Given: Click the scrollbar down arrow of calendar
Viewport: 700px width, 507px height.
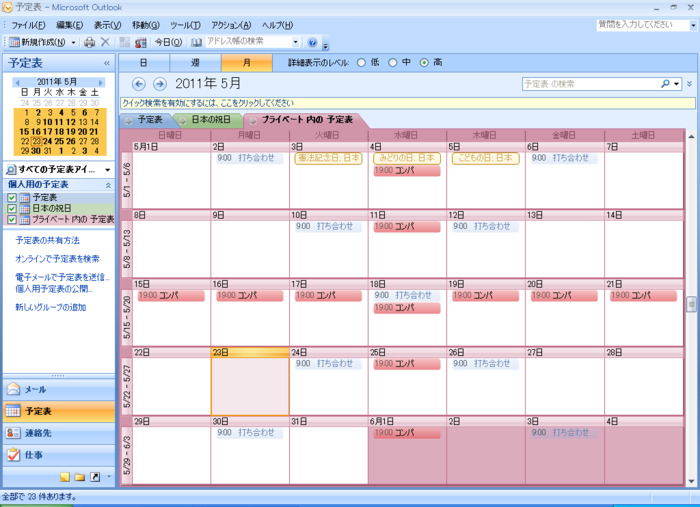Looking at the screenshot, I should tap(691, 481).
